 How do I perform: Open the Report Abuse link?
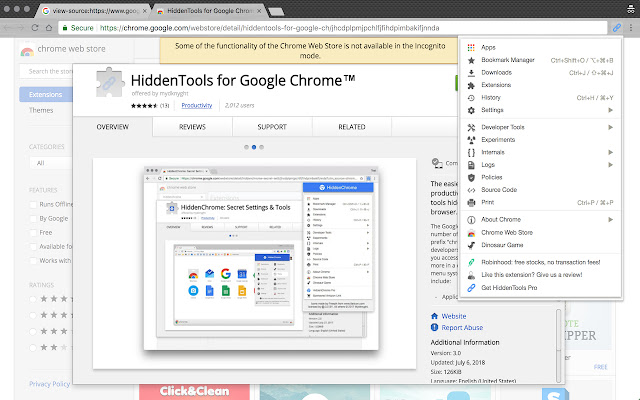tap(463, 326)
